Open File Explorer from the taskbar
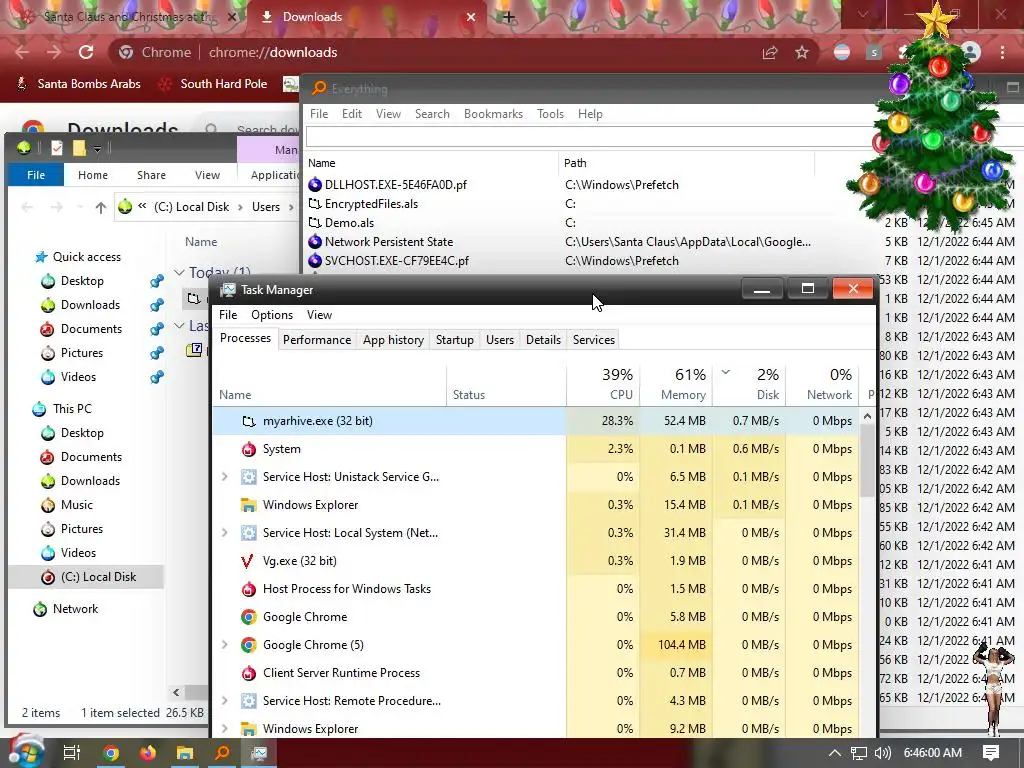This screenshot has height=768, width=1024. pyautogui.click(x=185, y=753)
